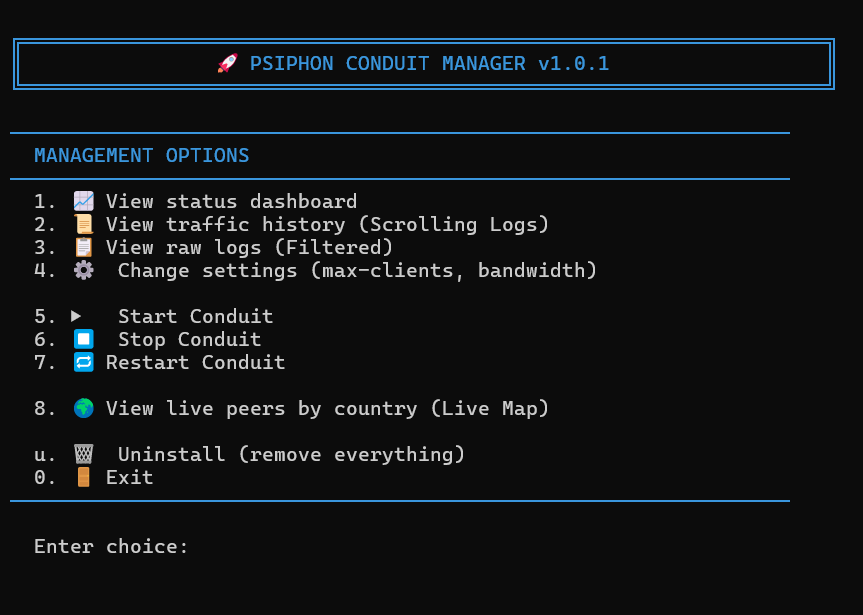Viewport: 863px width, 615px height.
Task: Click the Enter choice input prompt
Action: pos(110,545)
